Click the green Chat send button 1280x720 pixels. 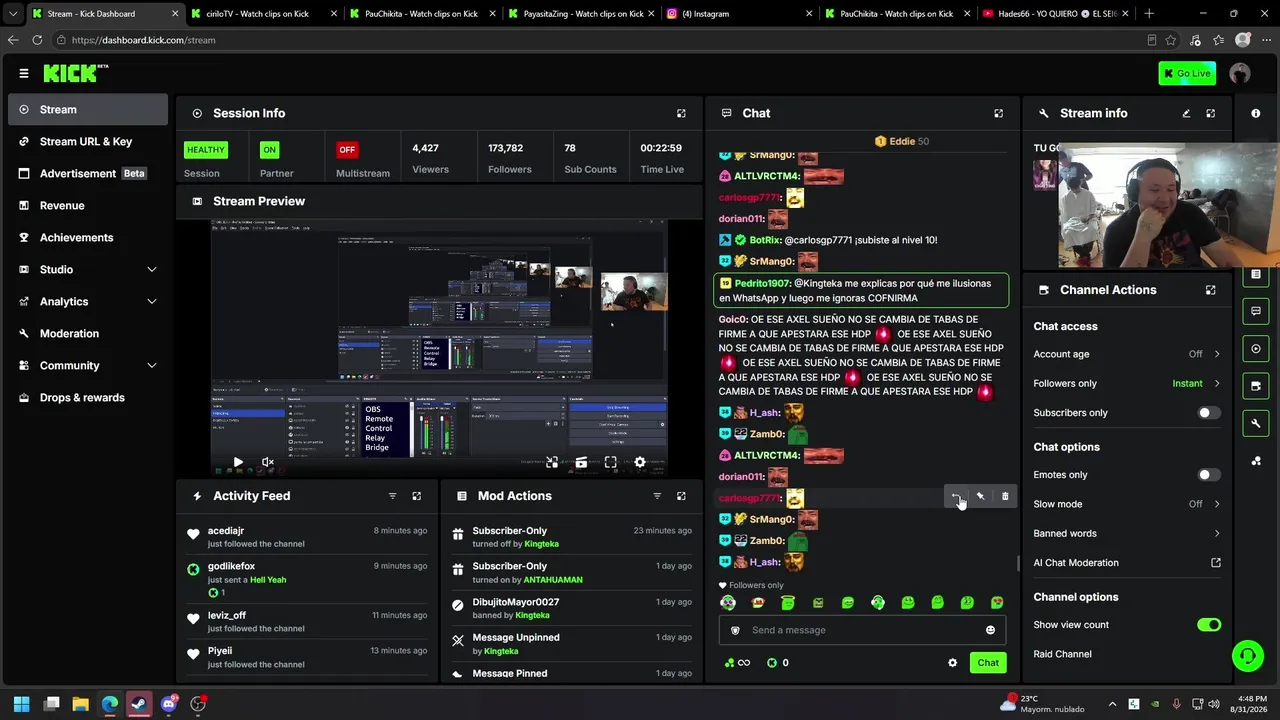988,663
